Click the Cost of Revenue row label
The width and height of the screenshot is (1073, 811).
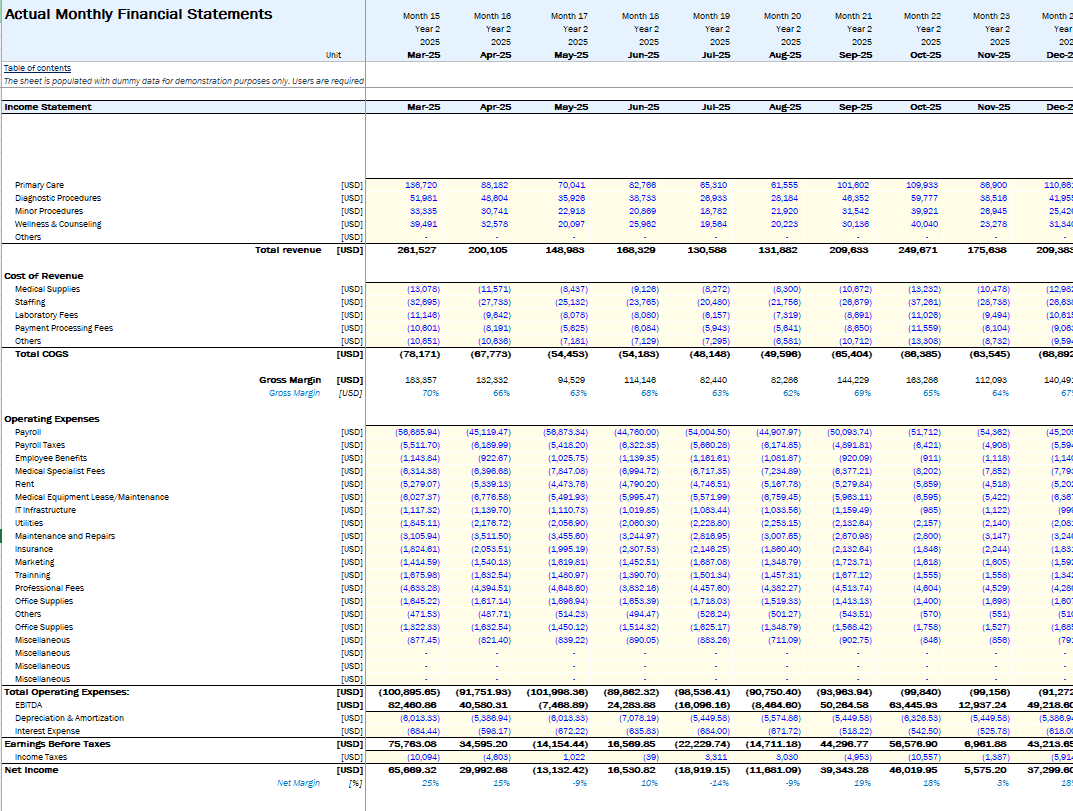click(x=44, y=276)
